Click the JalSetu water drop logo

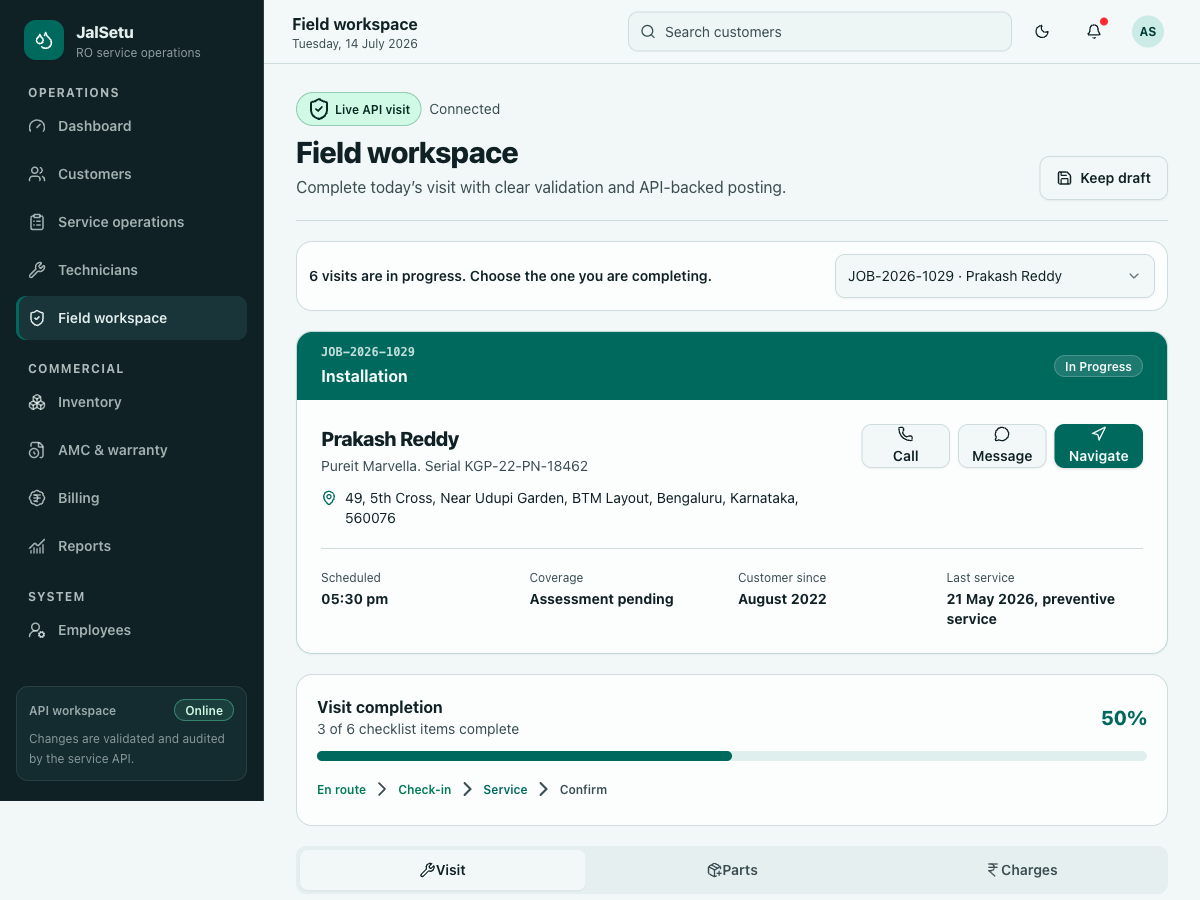(x=44, y=40)
